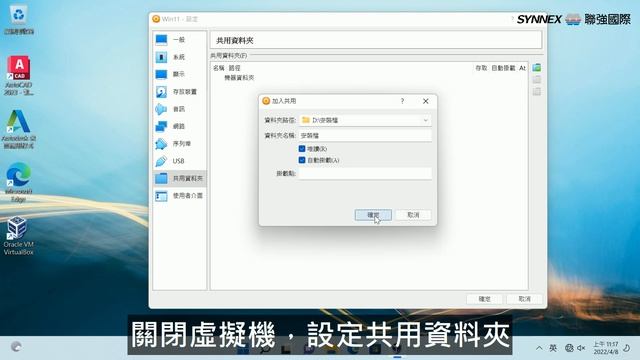Click the add shared folder icon
The height and width of the screenshot is (360, 640).
537,68
